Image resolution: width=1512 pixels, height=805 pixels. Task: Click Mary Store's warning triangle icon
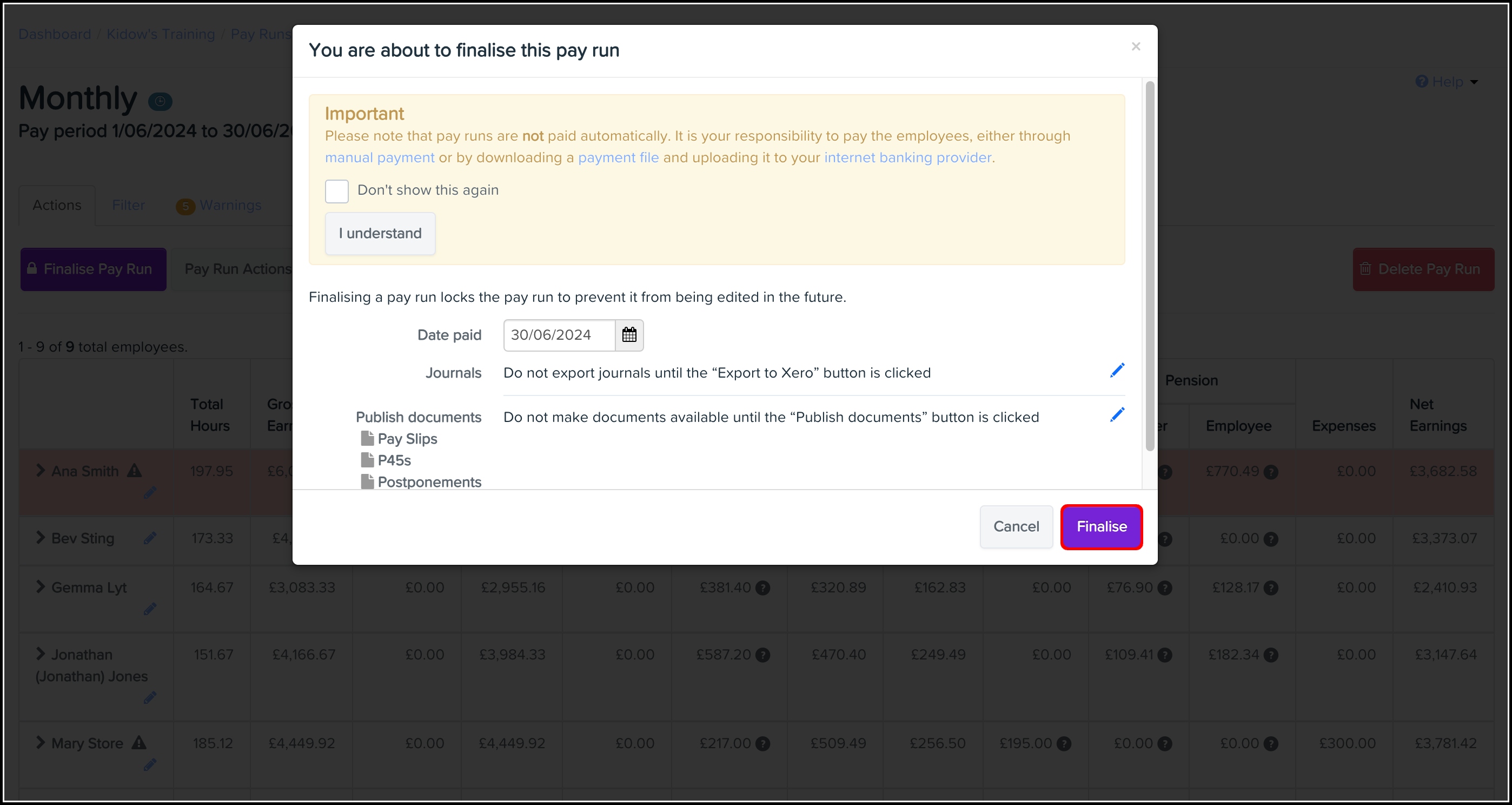tap(138, 743)
